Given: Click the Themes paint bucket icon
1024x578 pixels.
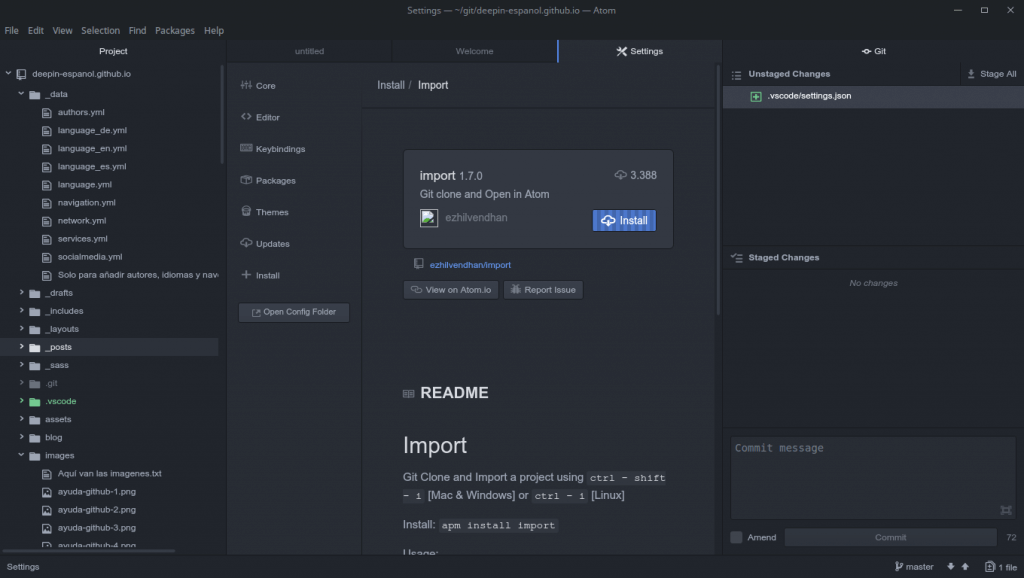Looking at the screenshot, I should [x=246, y=211].
